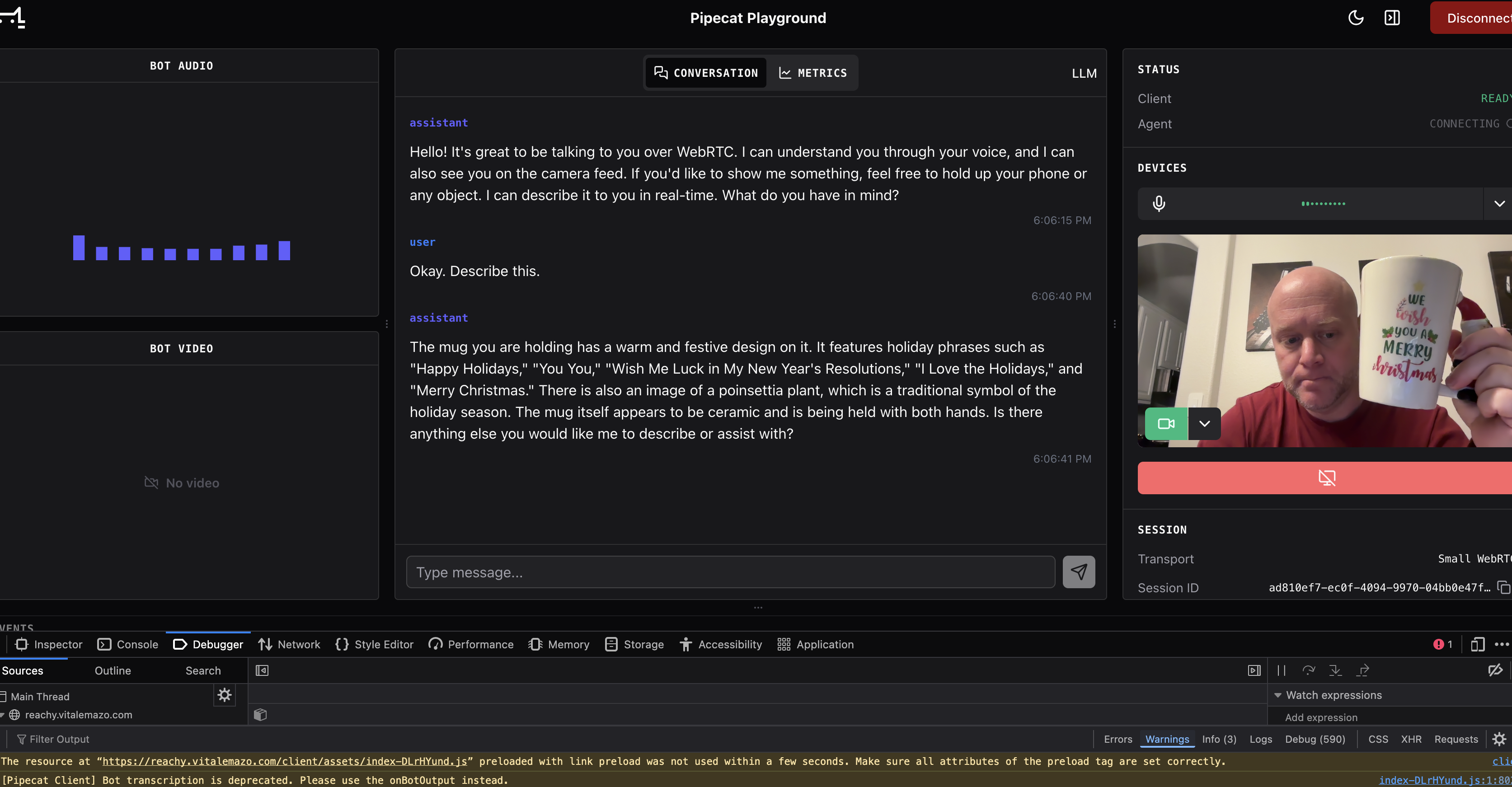
Task: Click the responsive design mode icon
Action: (1477, 644)
